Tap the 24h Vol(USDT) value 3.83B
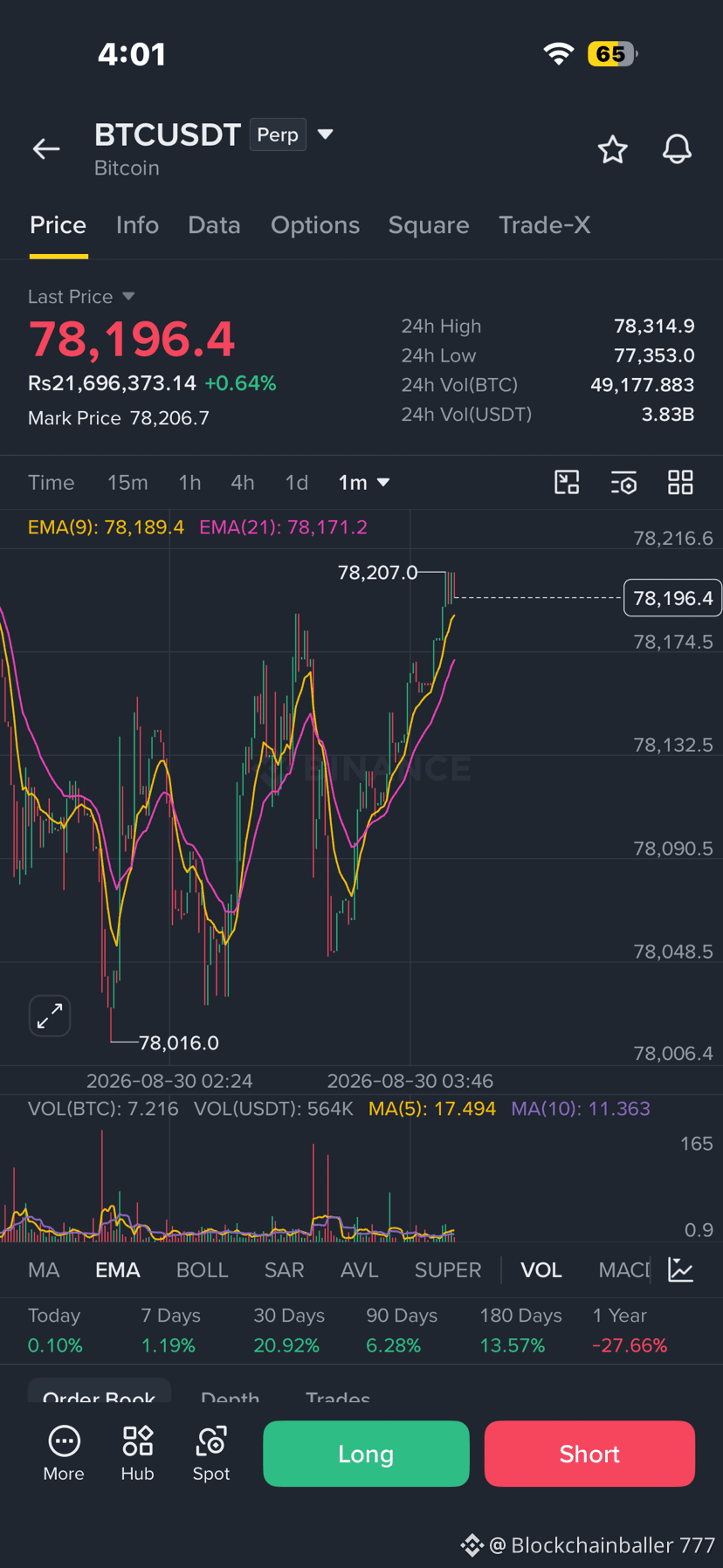Image resolution: width=723 pixels, height=1568 pixels. (x=668, y=414)
